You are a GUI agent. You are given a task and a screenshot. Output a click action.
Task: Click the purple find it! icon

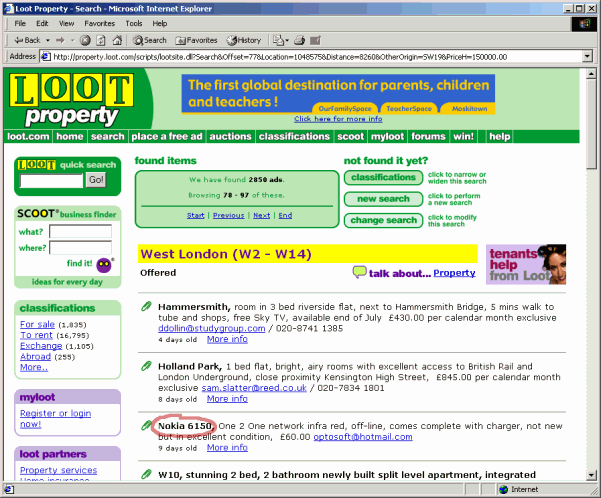tap(104, 265)
